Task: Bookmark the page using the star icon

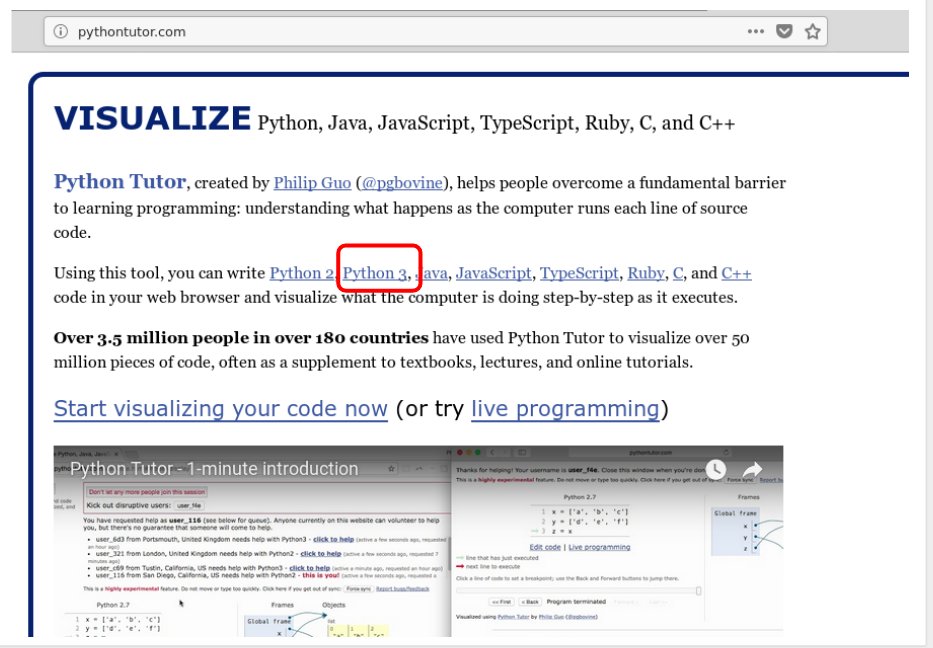Action: pos(812,32)
